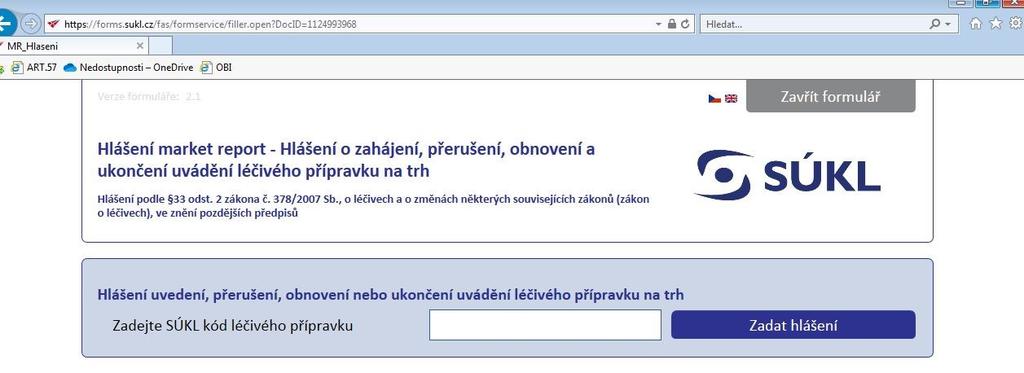The image size is (1024, 373).
Task: Click the "Verze formuláře: 2.1" text
Action: [149, 97]
